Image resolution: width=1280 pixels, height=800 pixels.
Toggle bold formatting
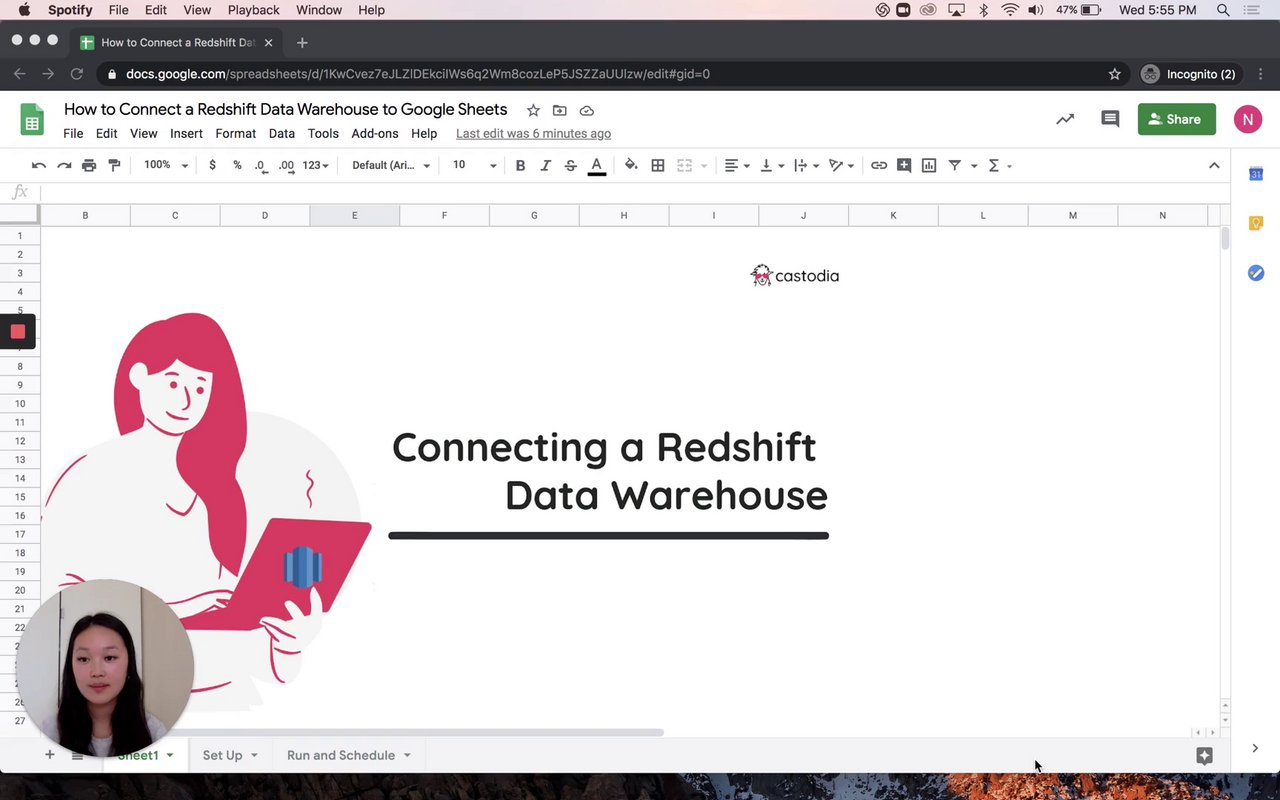pyautogui.click(x=520, y=165)
